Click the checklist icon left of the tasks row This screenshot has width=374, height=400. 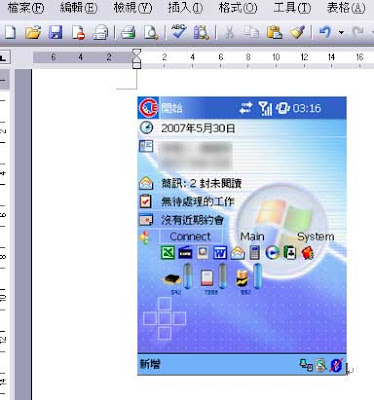[146, 201]
